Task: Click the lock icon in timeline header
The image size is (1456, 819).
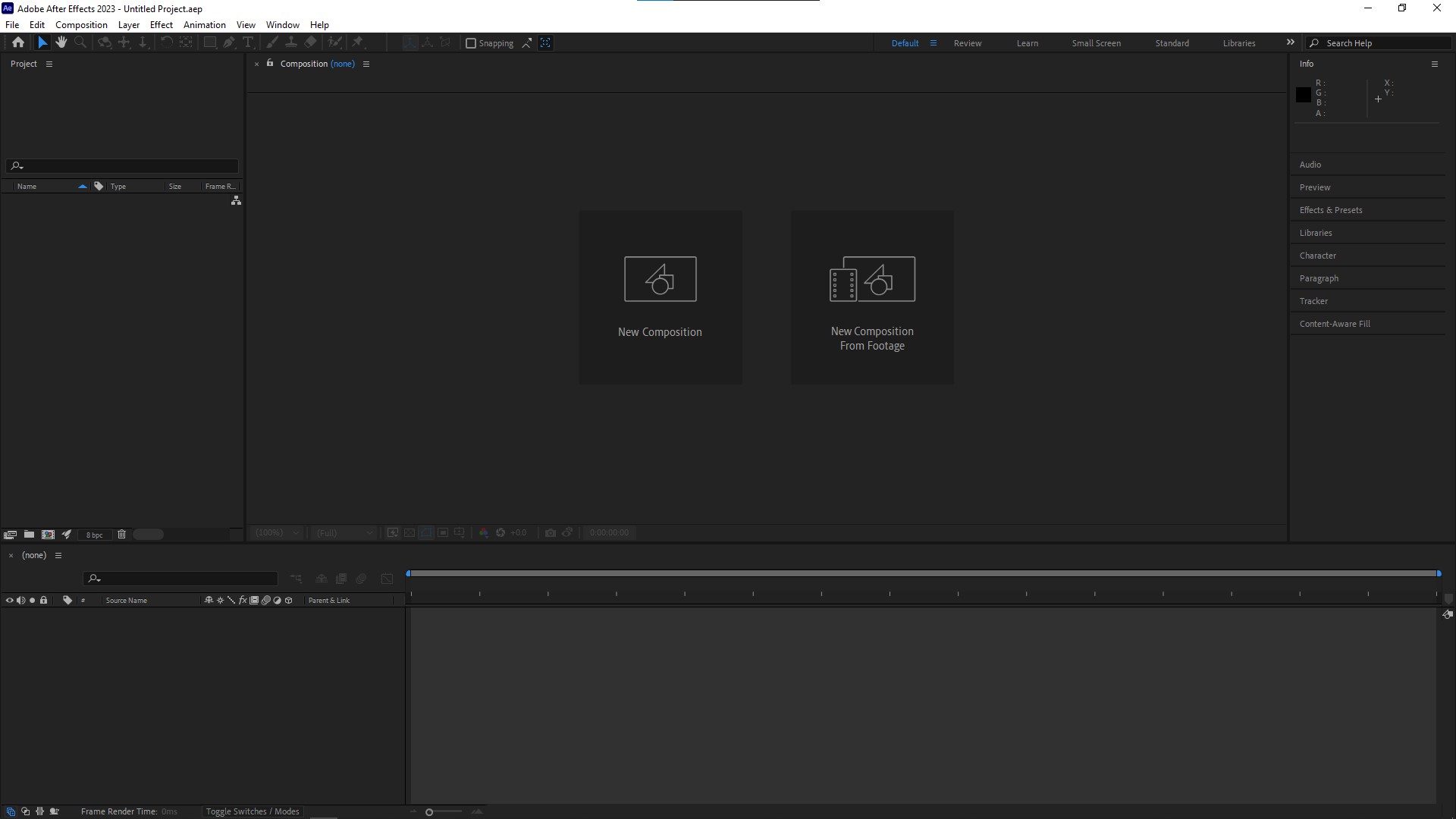Action: [x=44, y=600]
